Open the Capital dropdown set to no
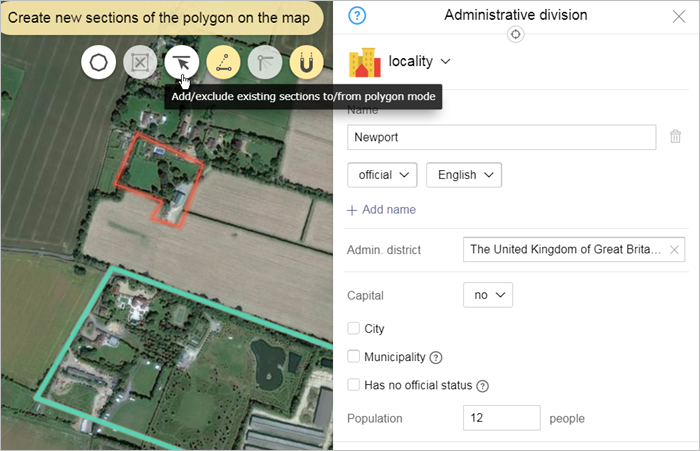Image resolution: width=700 pixels, height=451 pixels. pos(488,295)
